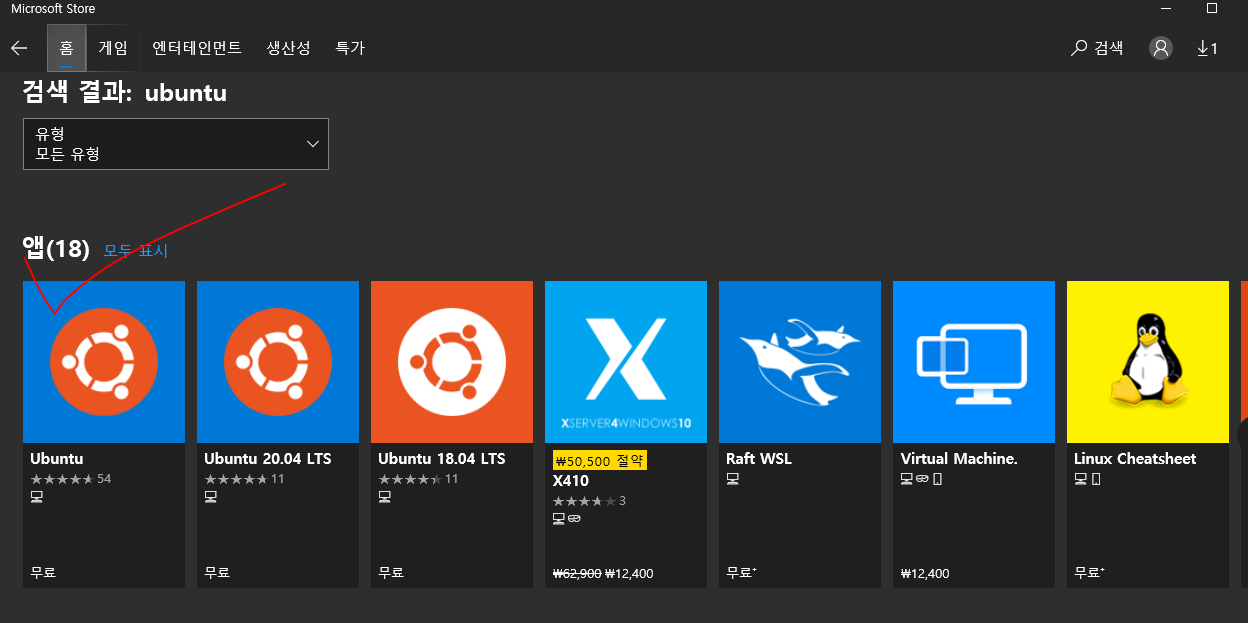Click the 무료 price under Linux Cheatsheet

[x=1089, y=573]
